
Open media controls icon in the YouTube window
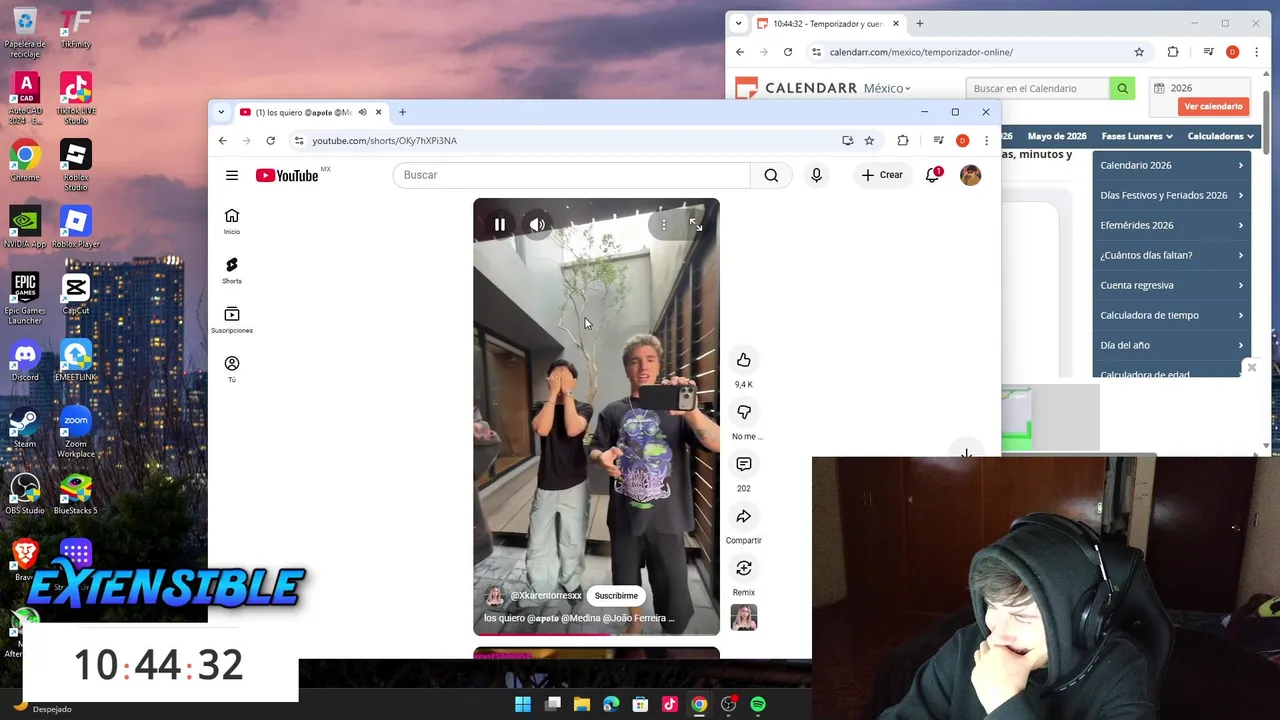tap(938, 141)
